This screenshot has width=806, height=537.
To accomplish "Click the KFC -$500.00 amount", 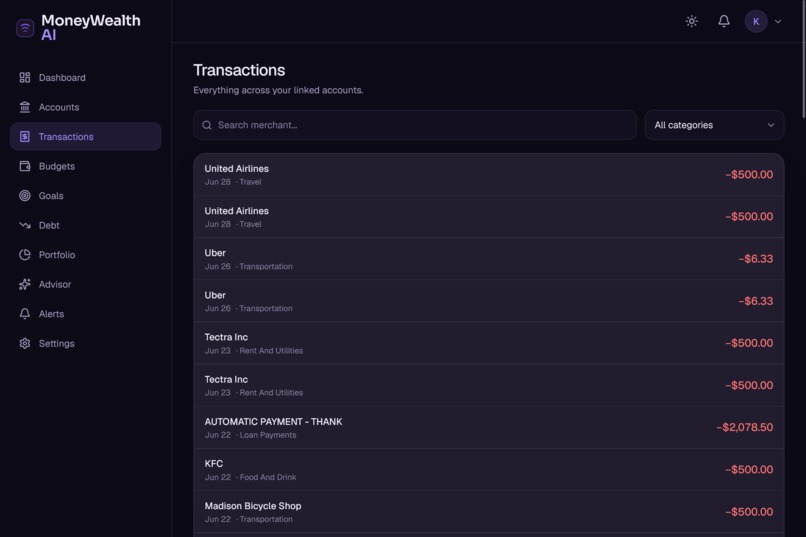I will (749, 470).
